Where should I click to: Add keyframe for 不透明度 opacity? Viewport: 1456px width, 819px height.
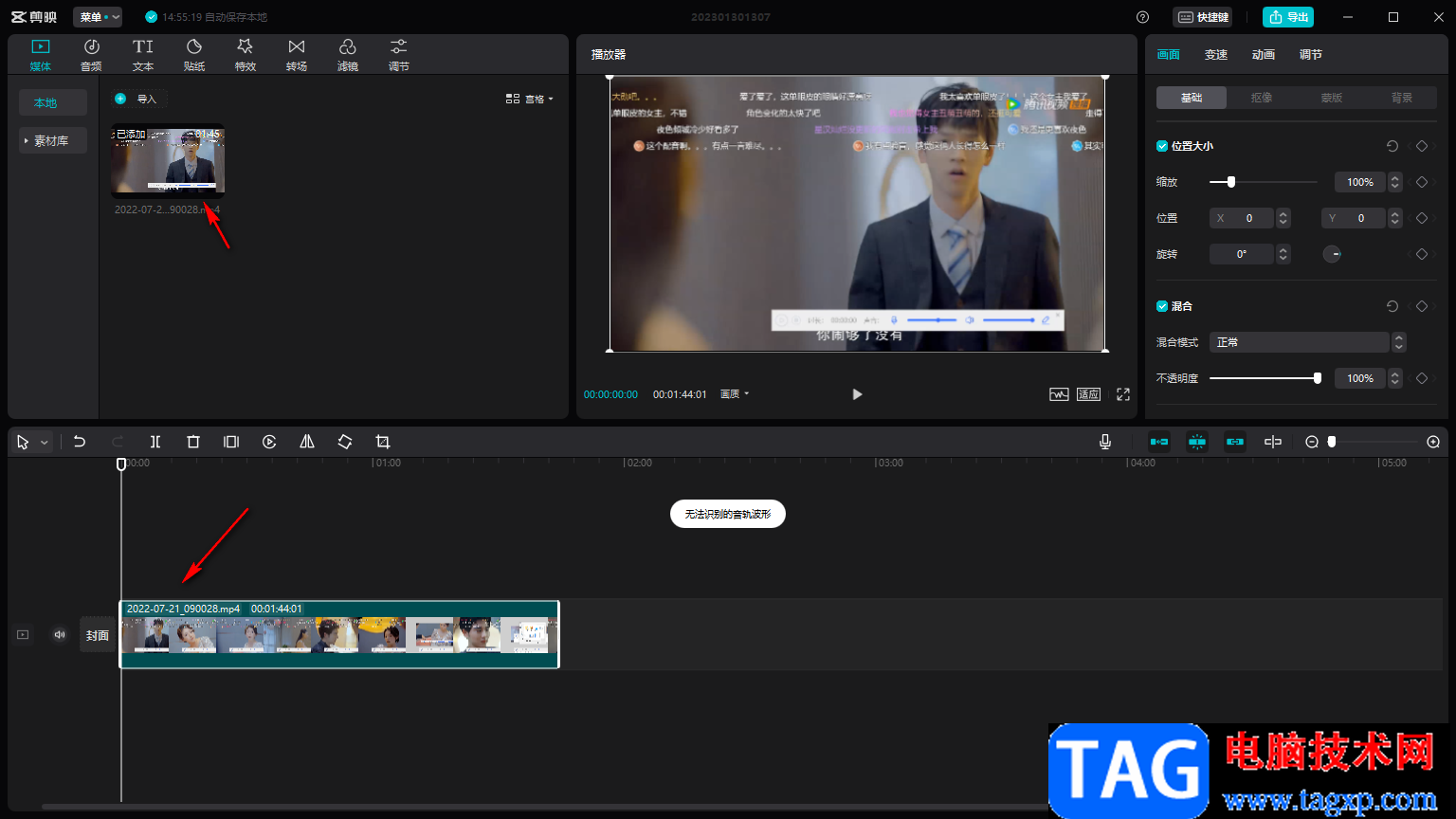[1422, 378]
